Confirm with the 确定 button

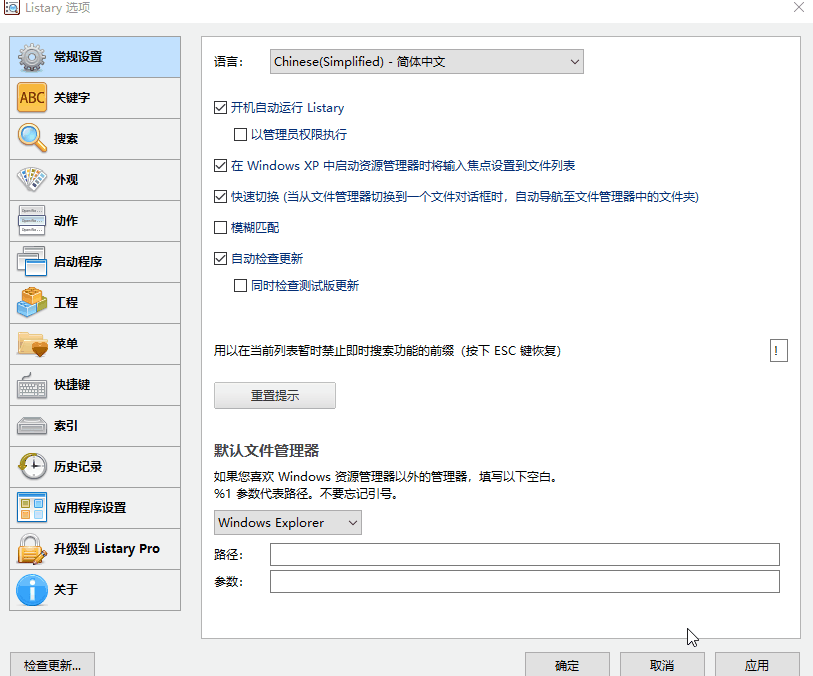(567, 665)
